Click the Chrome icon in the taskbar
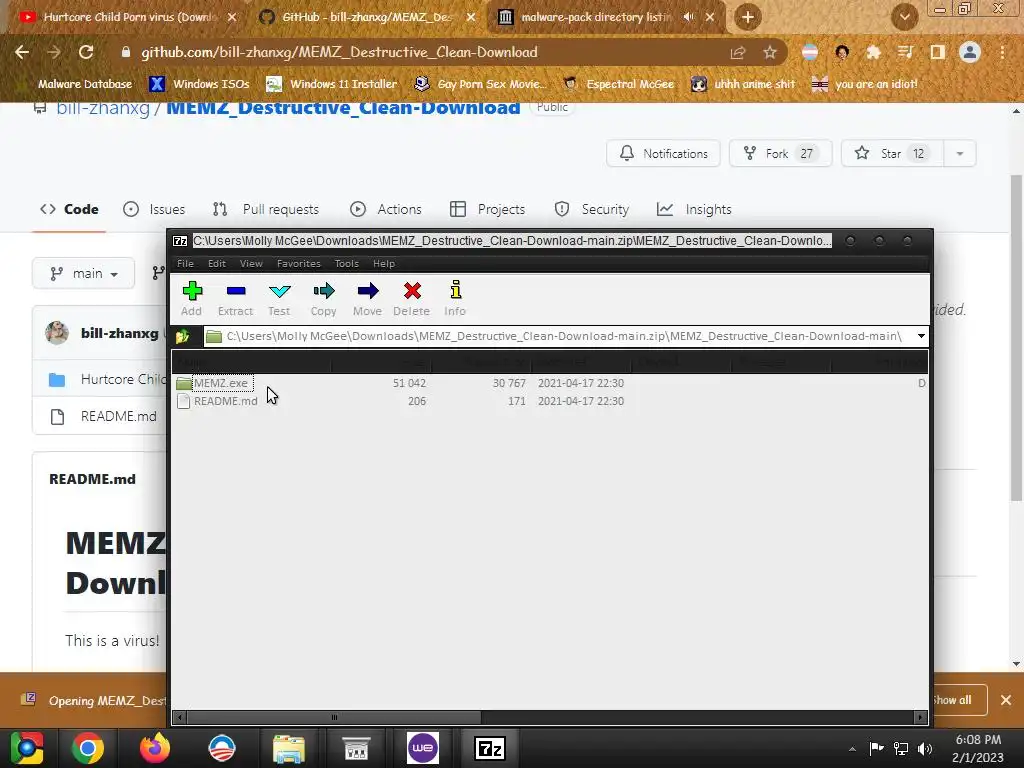This screenshot has height=768, width=1024. click(x=88, y=748)
